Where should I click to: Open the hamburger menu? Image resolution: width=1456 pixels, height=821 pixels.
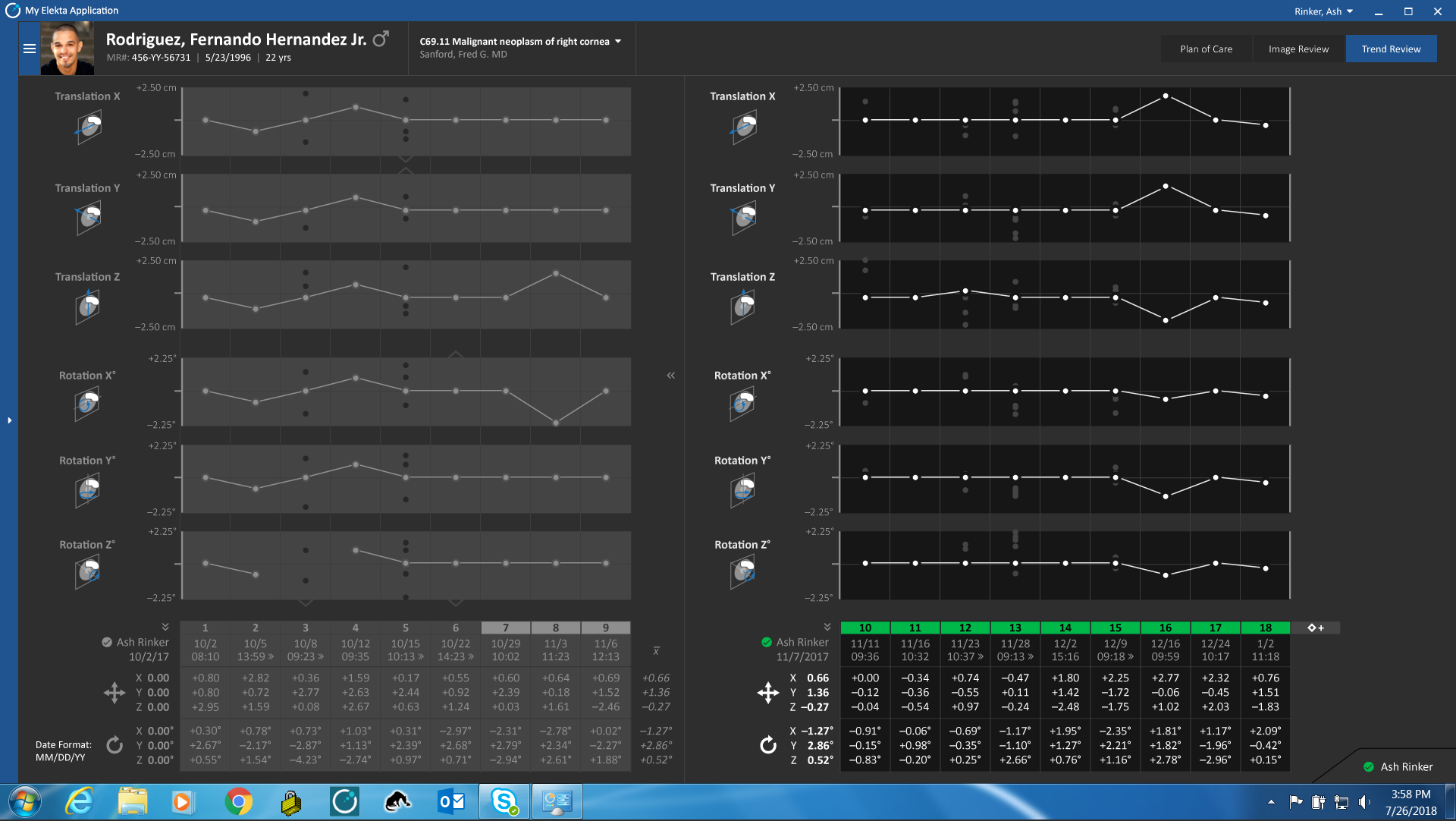pyautogui.click(x=30, y=48)
